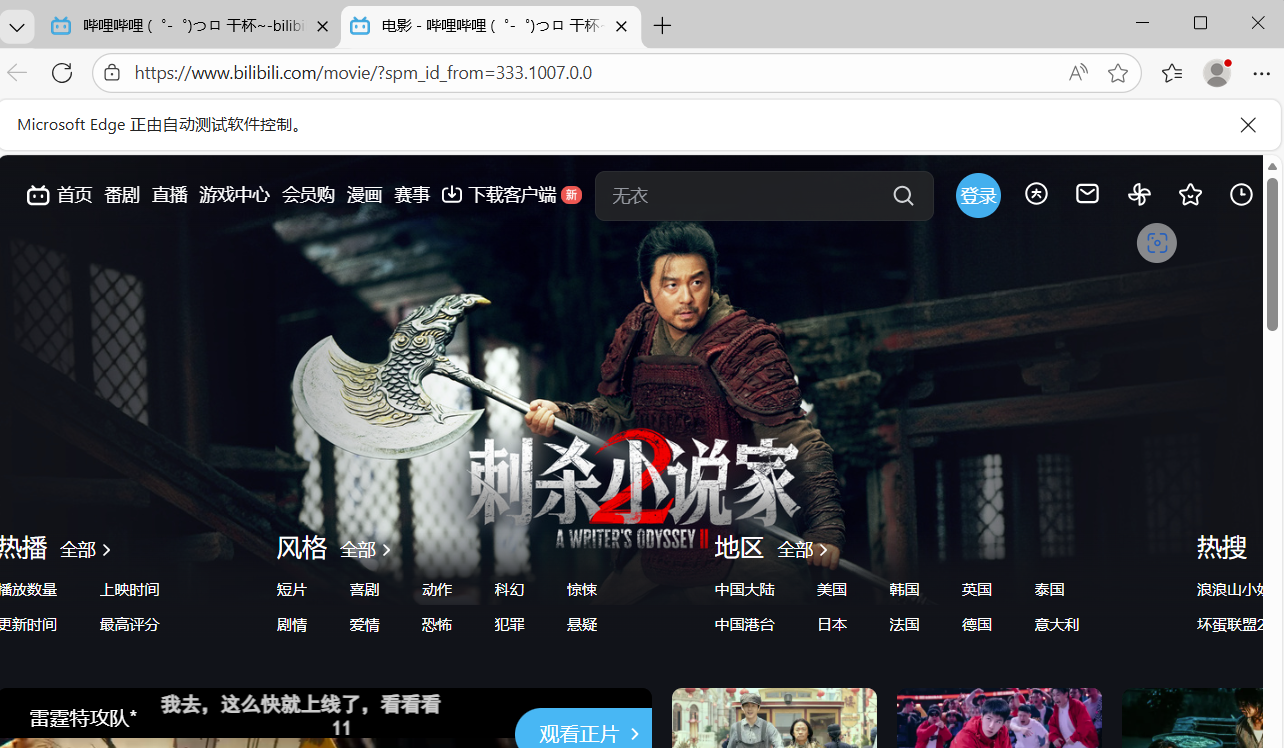Select the 恐怖 genre
Screen dimensions: 1284x748
click(x=437, y=625)
